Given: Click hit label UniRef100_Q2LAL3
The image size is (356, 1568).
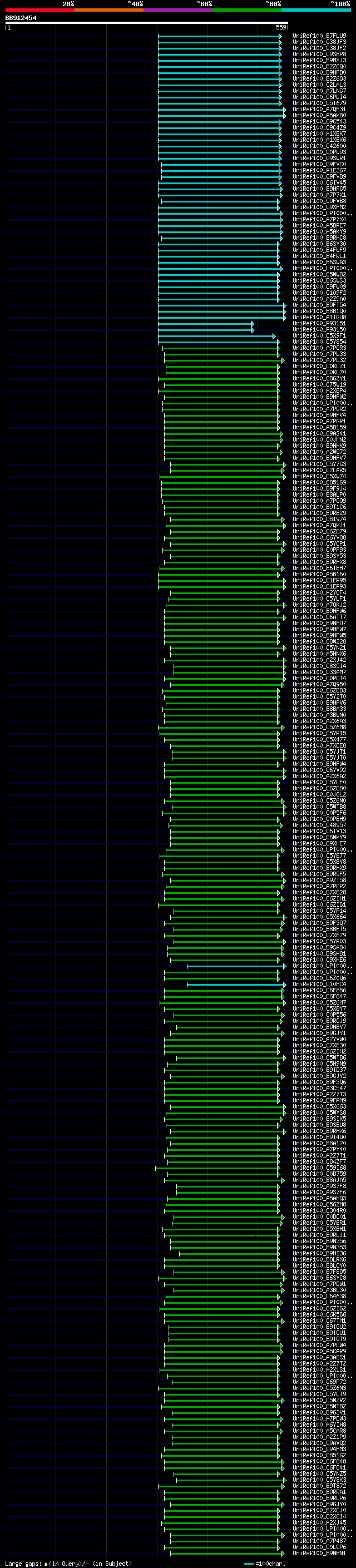Looking at the screenshot, I should point(319,85).
